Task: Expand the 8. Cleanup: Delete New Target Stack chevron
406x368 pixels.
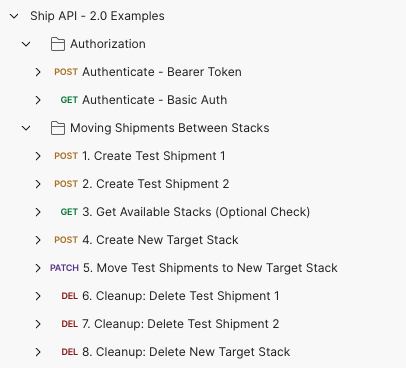Action: pos(38,352)
